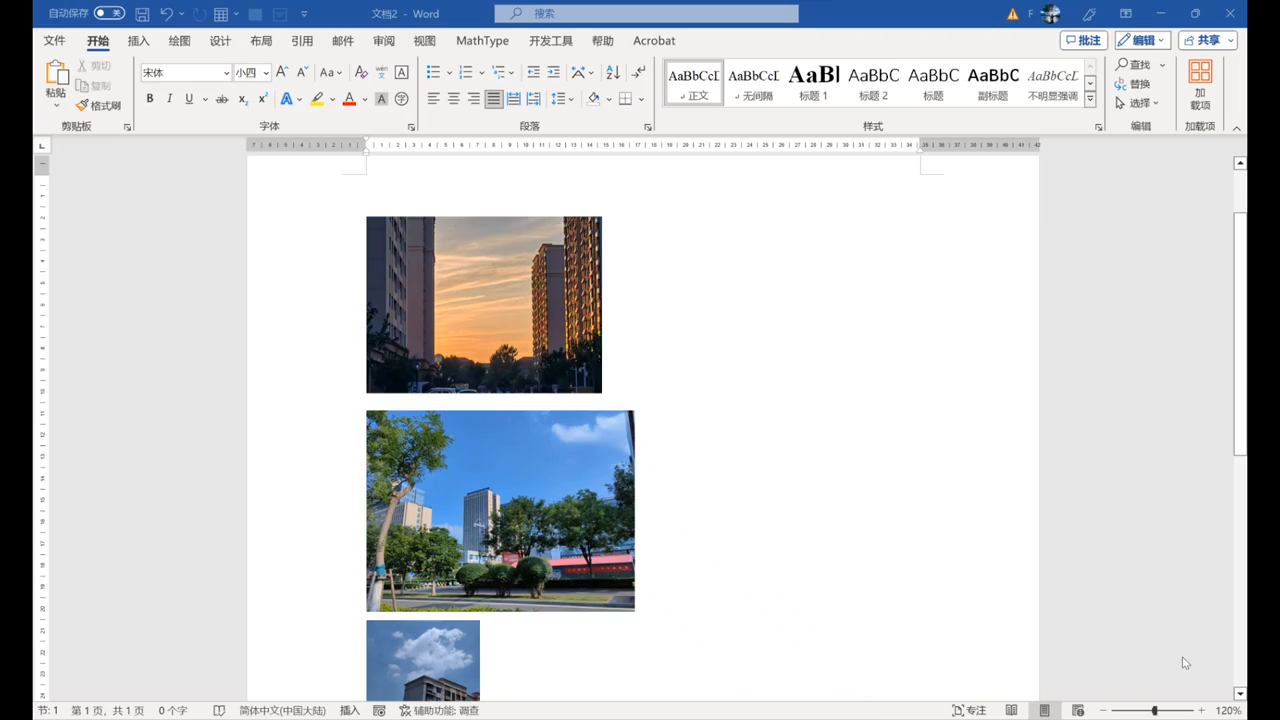1280x720 pixels.
Task: Open the phonetic guide (wén) icon
Action: 381,72
